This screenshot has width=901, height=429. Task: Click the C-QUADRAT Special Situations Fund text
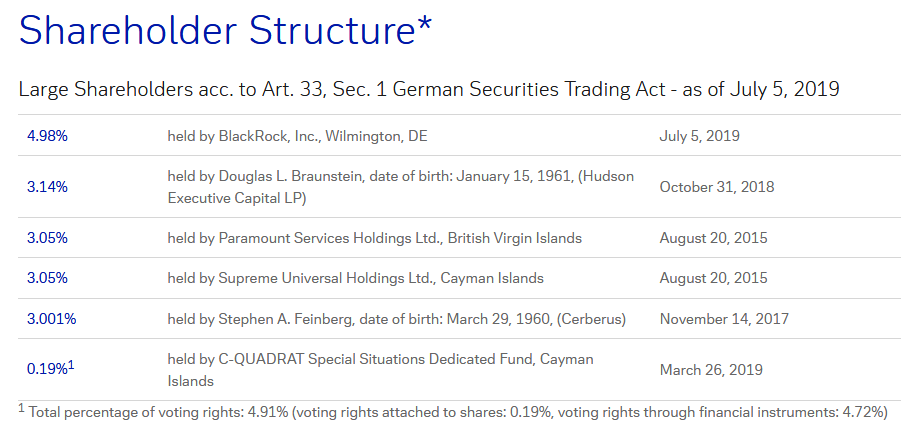[x=380, y=370]
